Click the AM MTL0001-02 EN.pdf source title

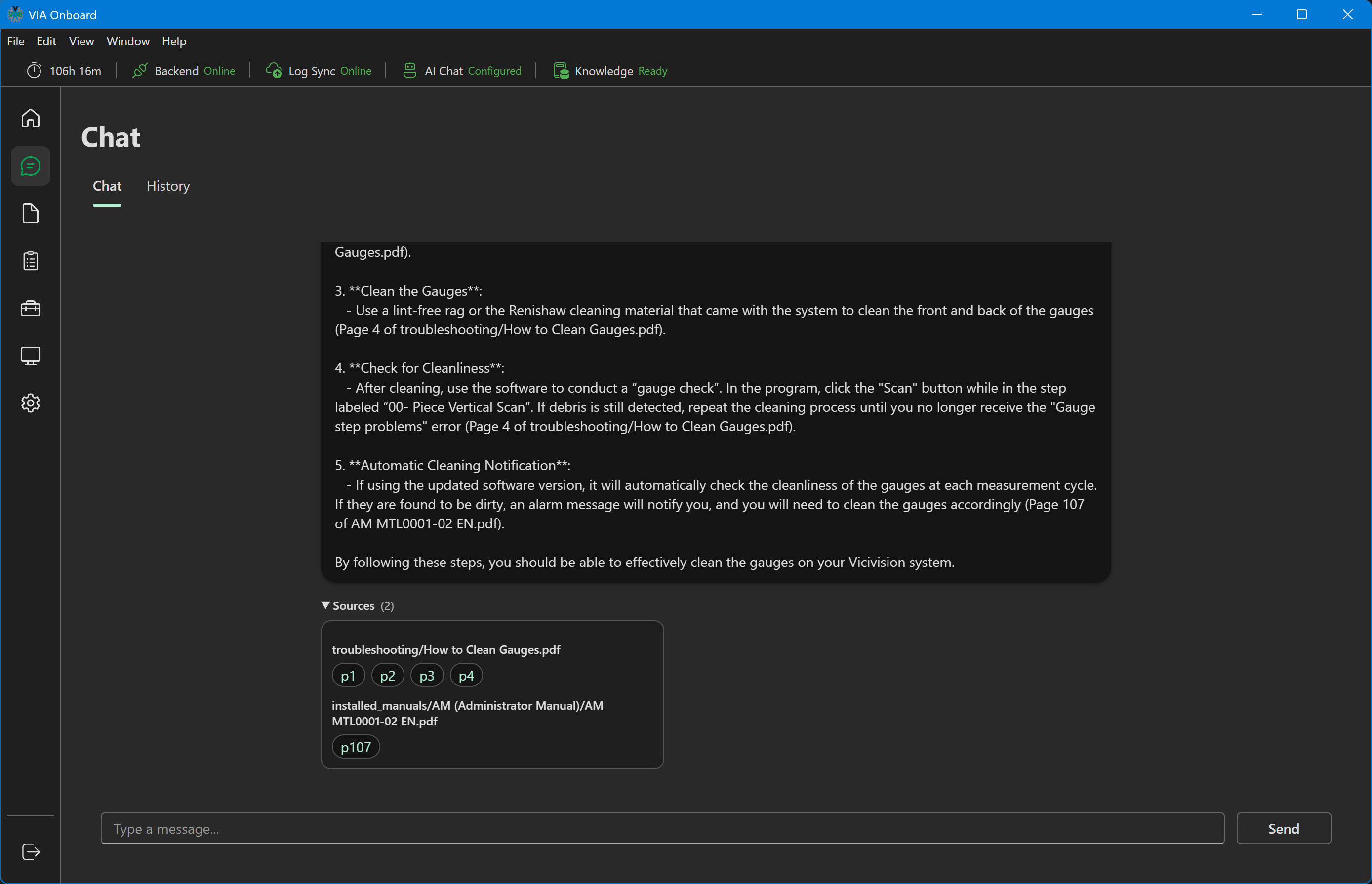pos(467,713)
